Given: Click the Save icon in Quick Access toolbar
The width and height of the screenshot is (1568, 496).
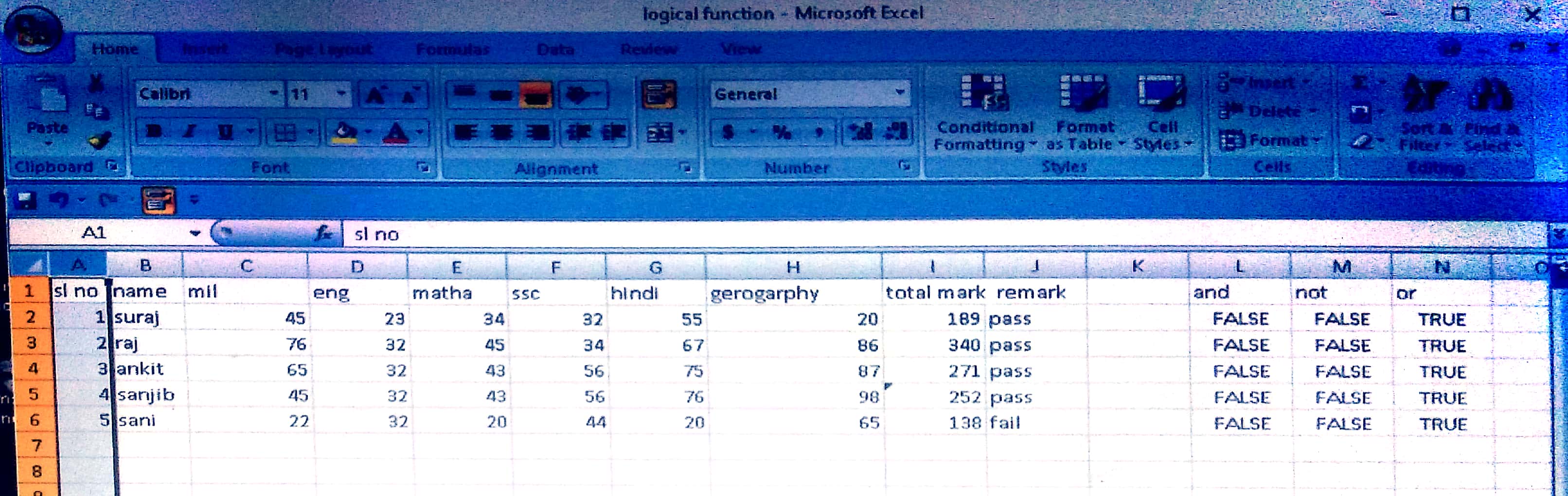Looking at the screenshot, I should [x=26, y=200].
